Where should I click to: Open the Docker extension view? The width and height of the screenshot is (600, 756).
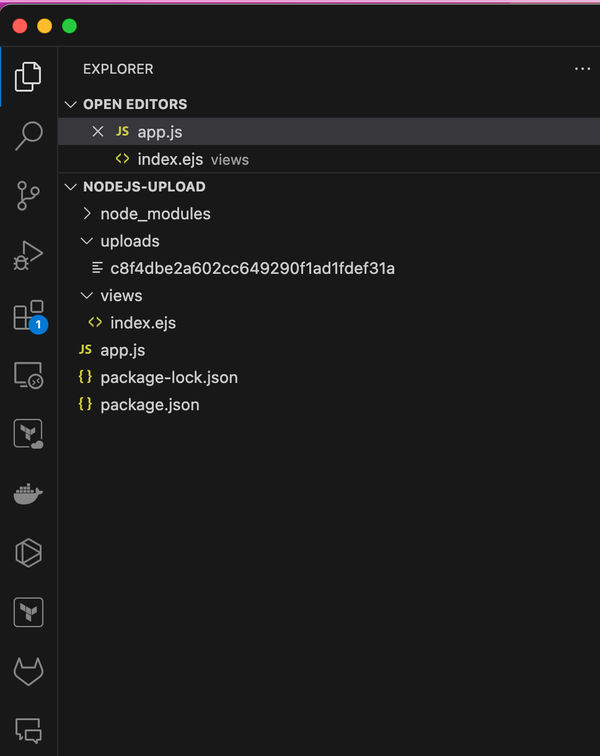tap(28, 493)
